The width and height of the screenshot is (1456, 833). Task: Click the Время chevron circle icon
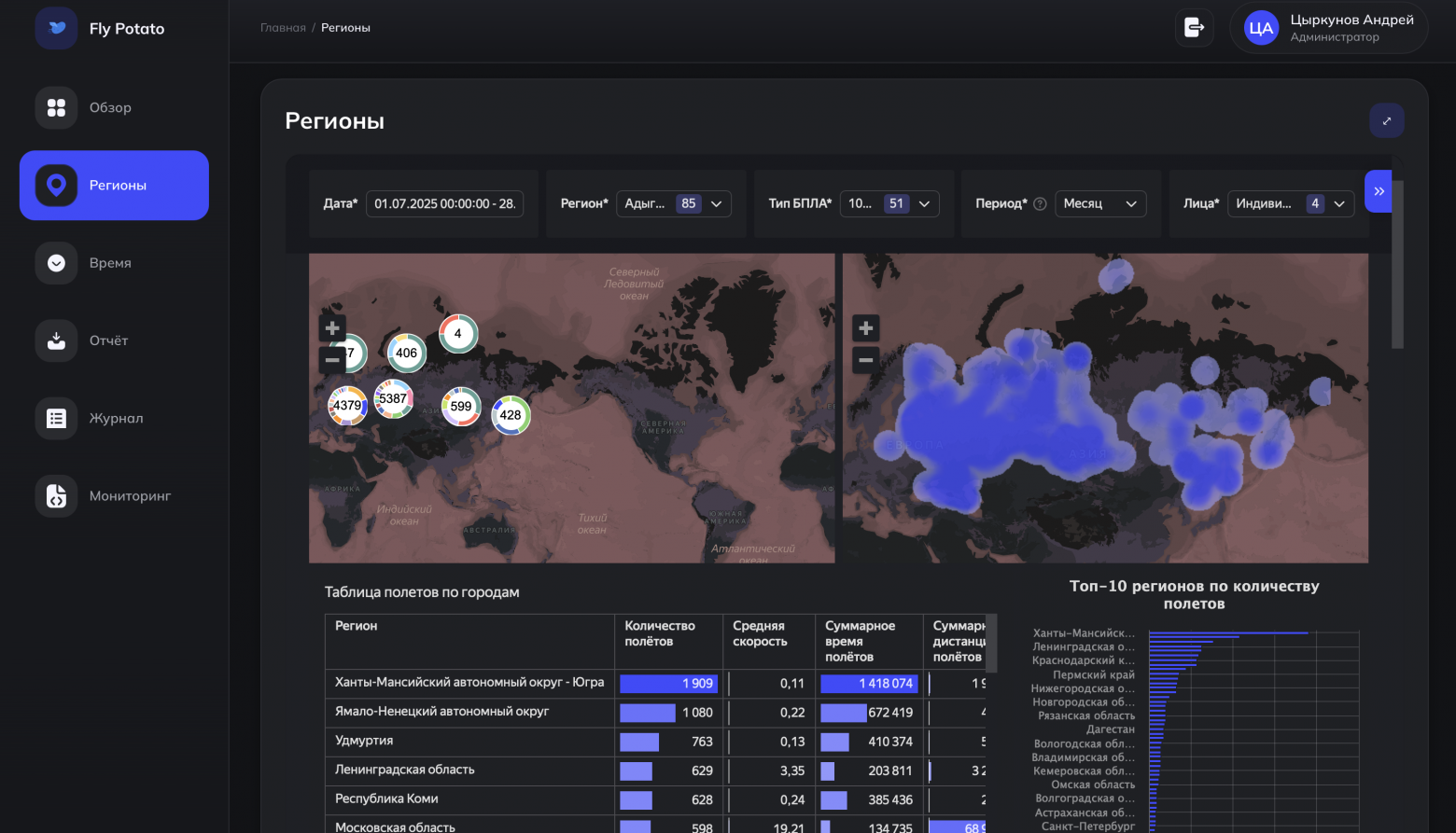point(56,263)
